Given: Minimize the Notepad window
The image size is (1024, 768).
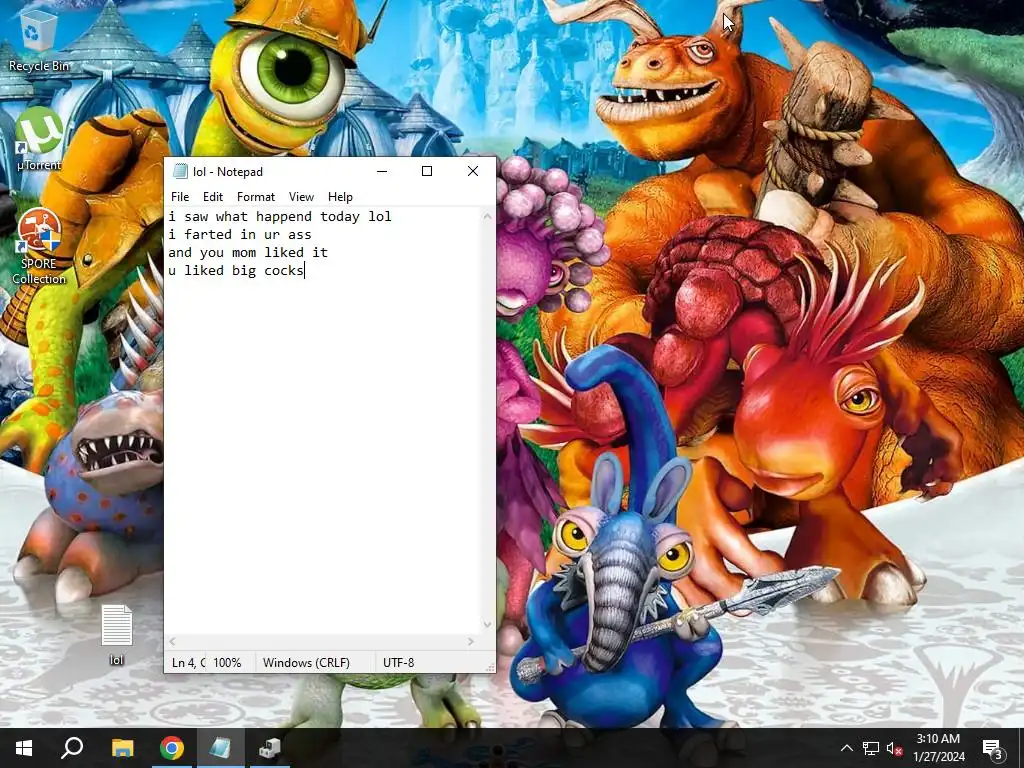Looking at the screenshot, I should [x=382, y=171].
